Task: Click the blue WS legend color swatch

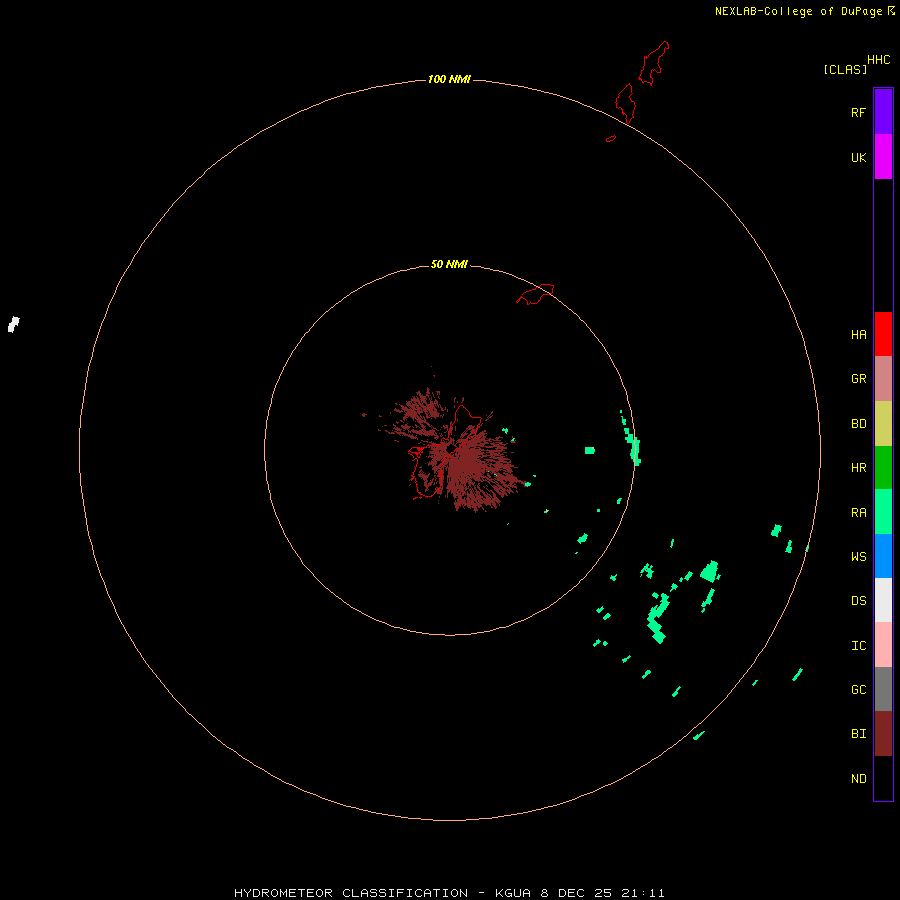Action: [883, 556]
